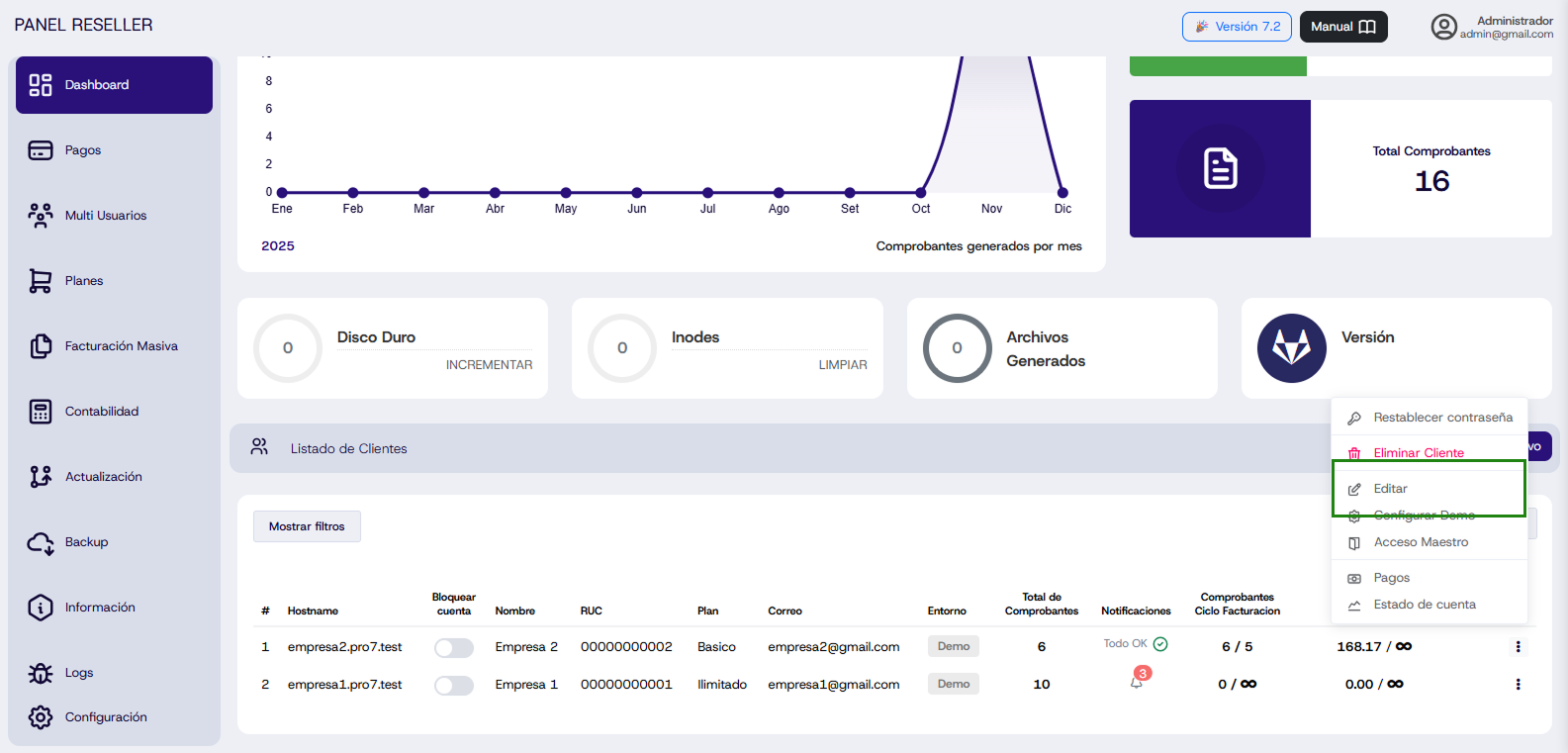
Task: Click the administrator profile avatar icon
Action: click(1443, 27)
